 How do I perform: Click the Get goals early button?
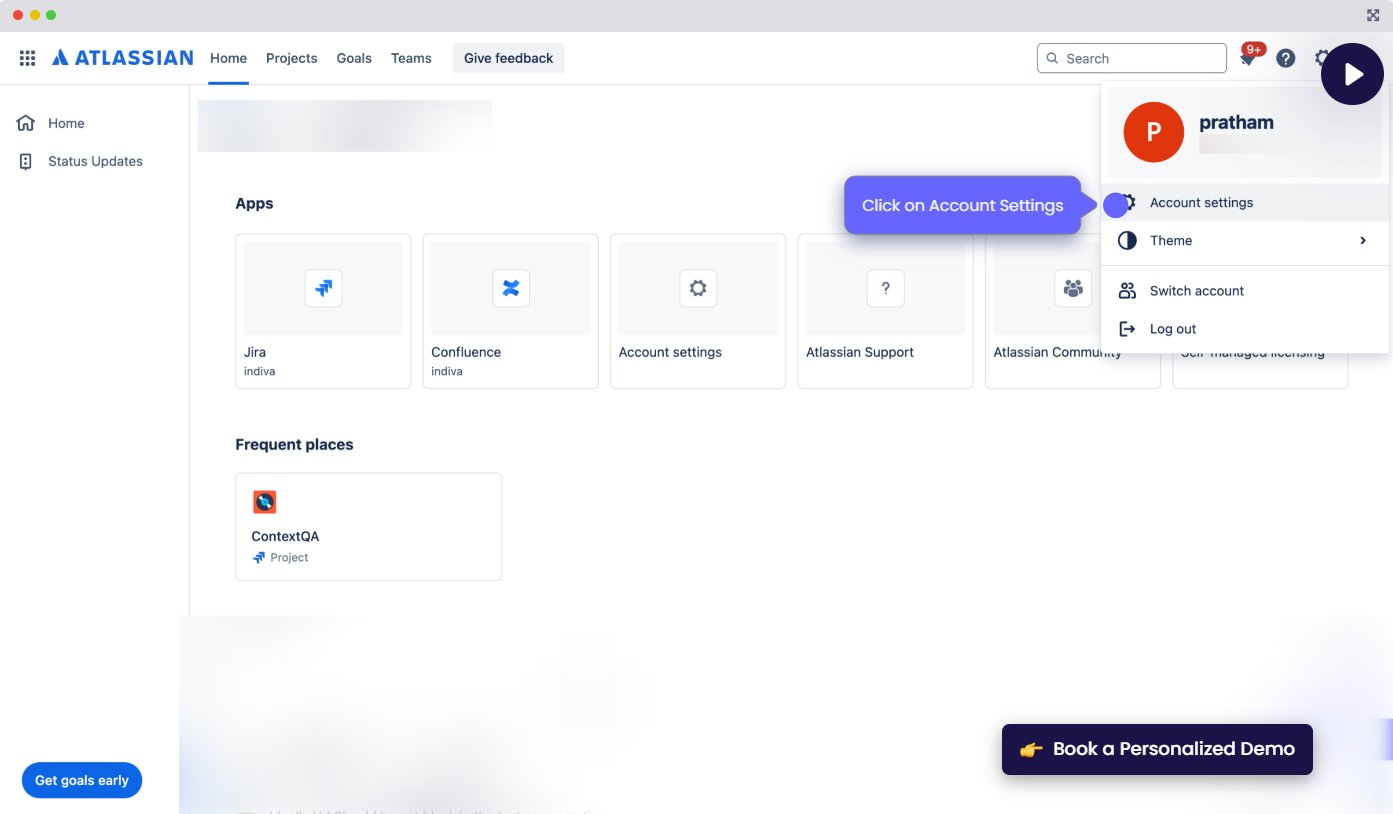[x=82, y=780]
